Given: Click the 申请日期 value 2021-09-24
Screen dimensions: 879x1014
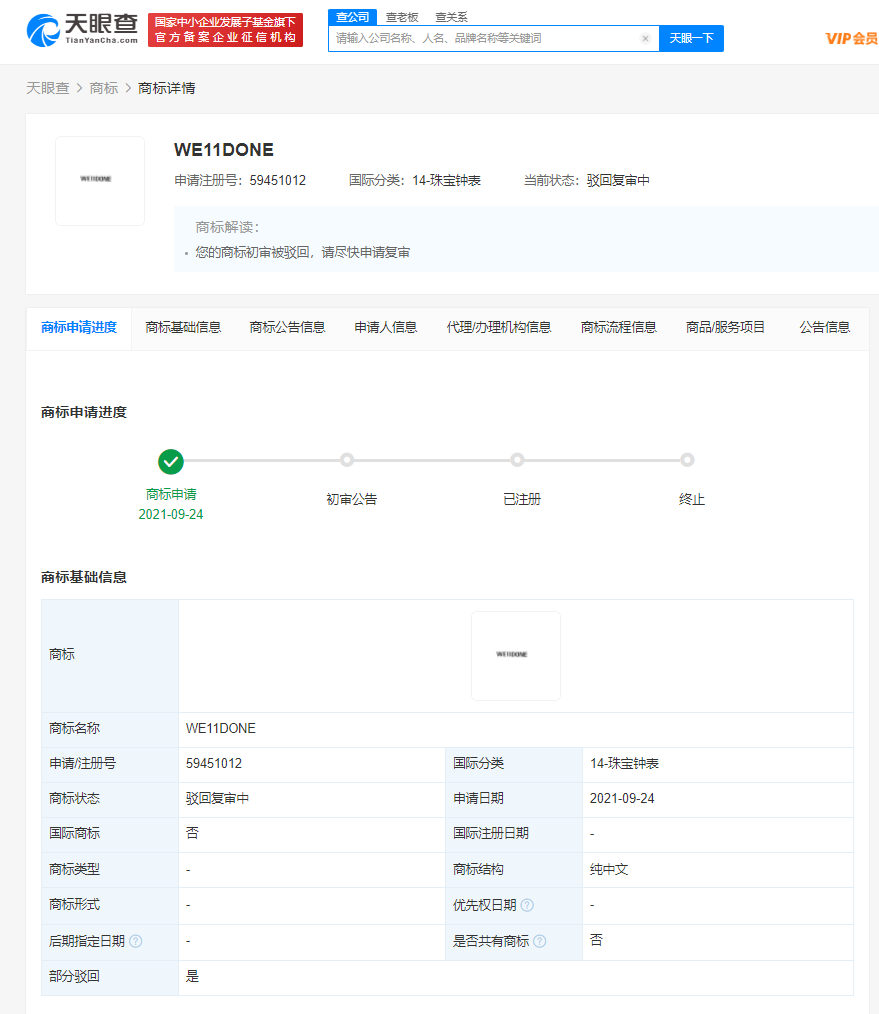Looking at the screenshot, I should 622,799.
